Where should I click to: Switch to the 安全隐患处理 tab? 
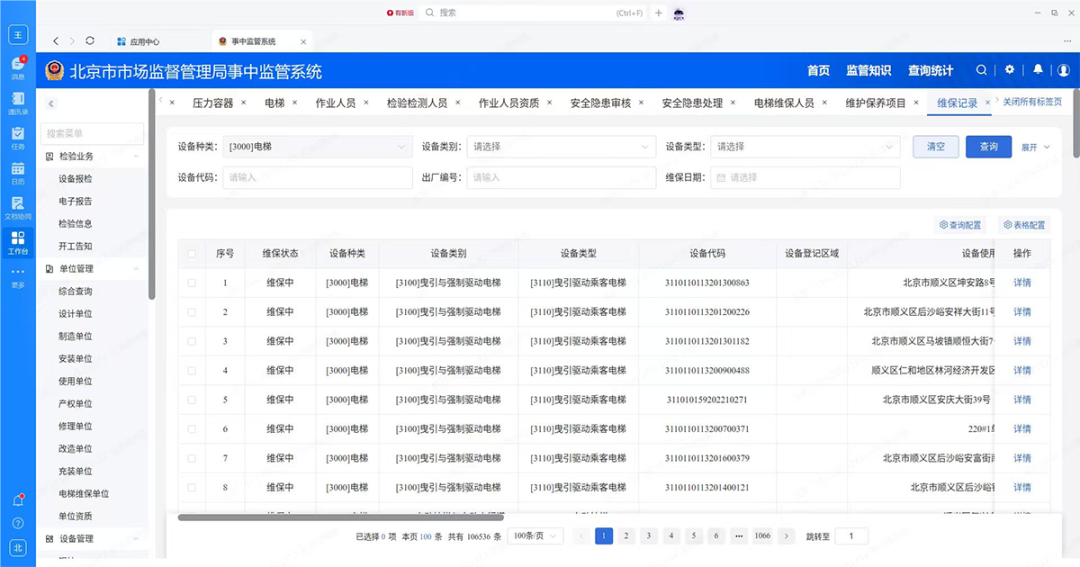coord(691,103)
